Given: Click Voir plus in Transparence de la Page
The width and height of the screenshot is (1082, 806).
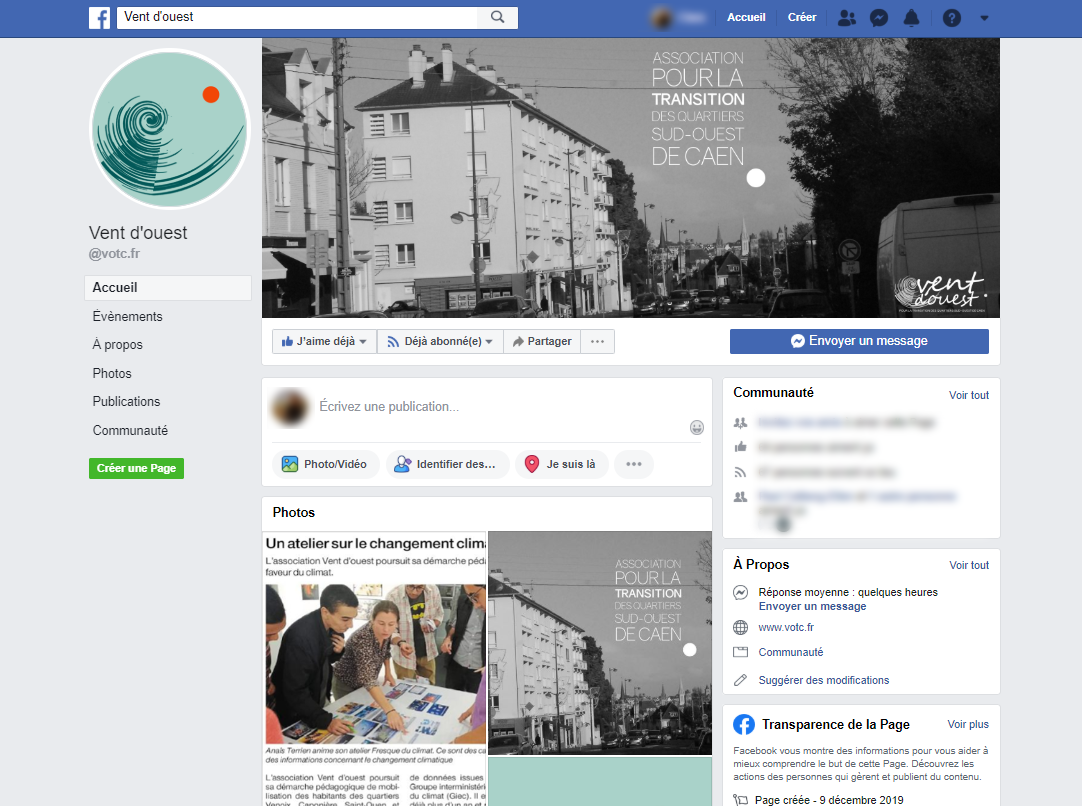Looking at the screenshot, I should click(967, 724).
